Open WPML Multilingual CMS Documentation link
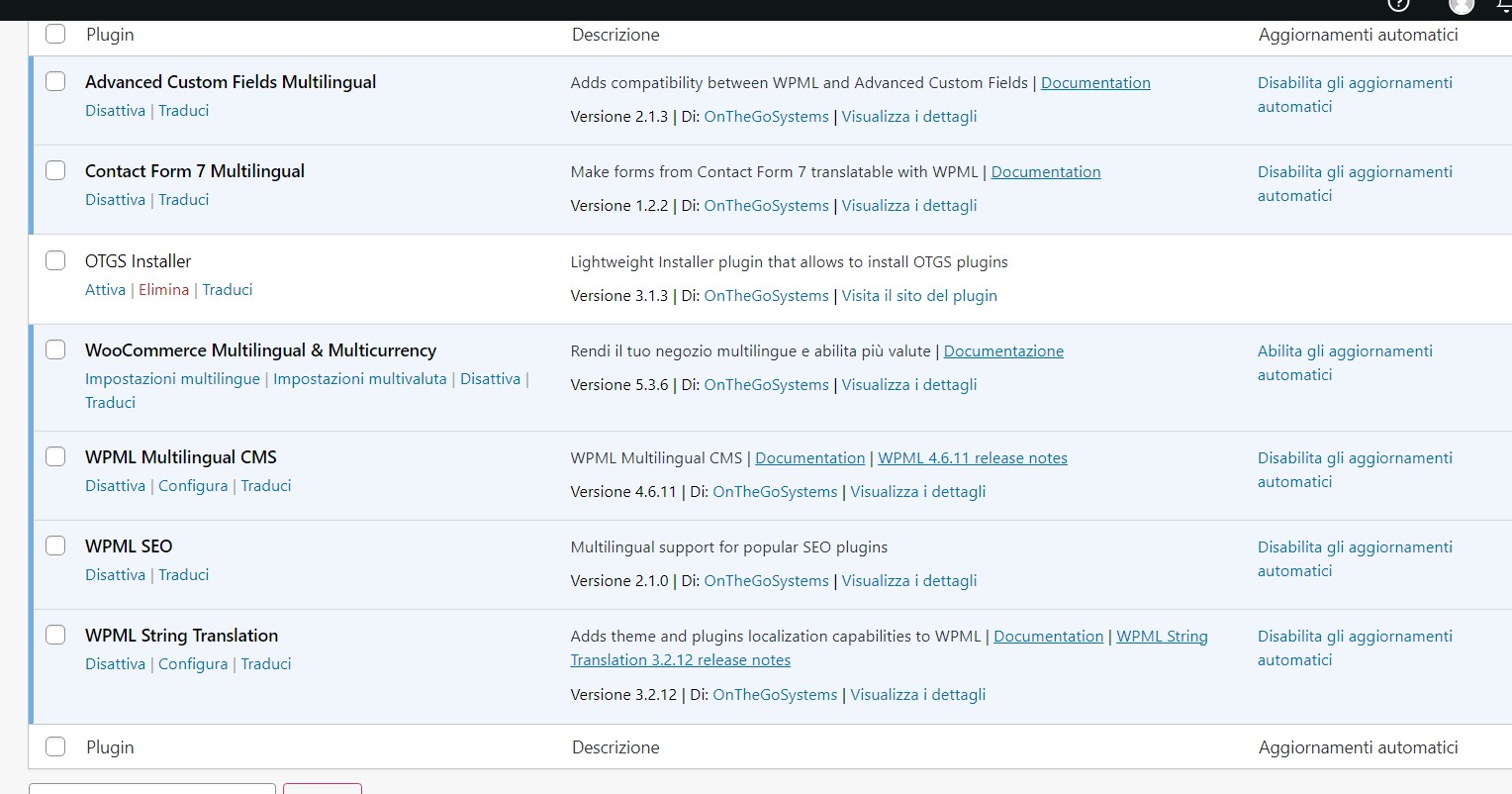Viewport: 1512px width, 794px height. point(809,458)
